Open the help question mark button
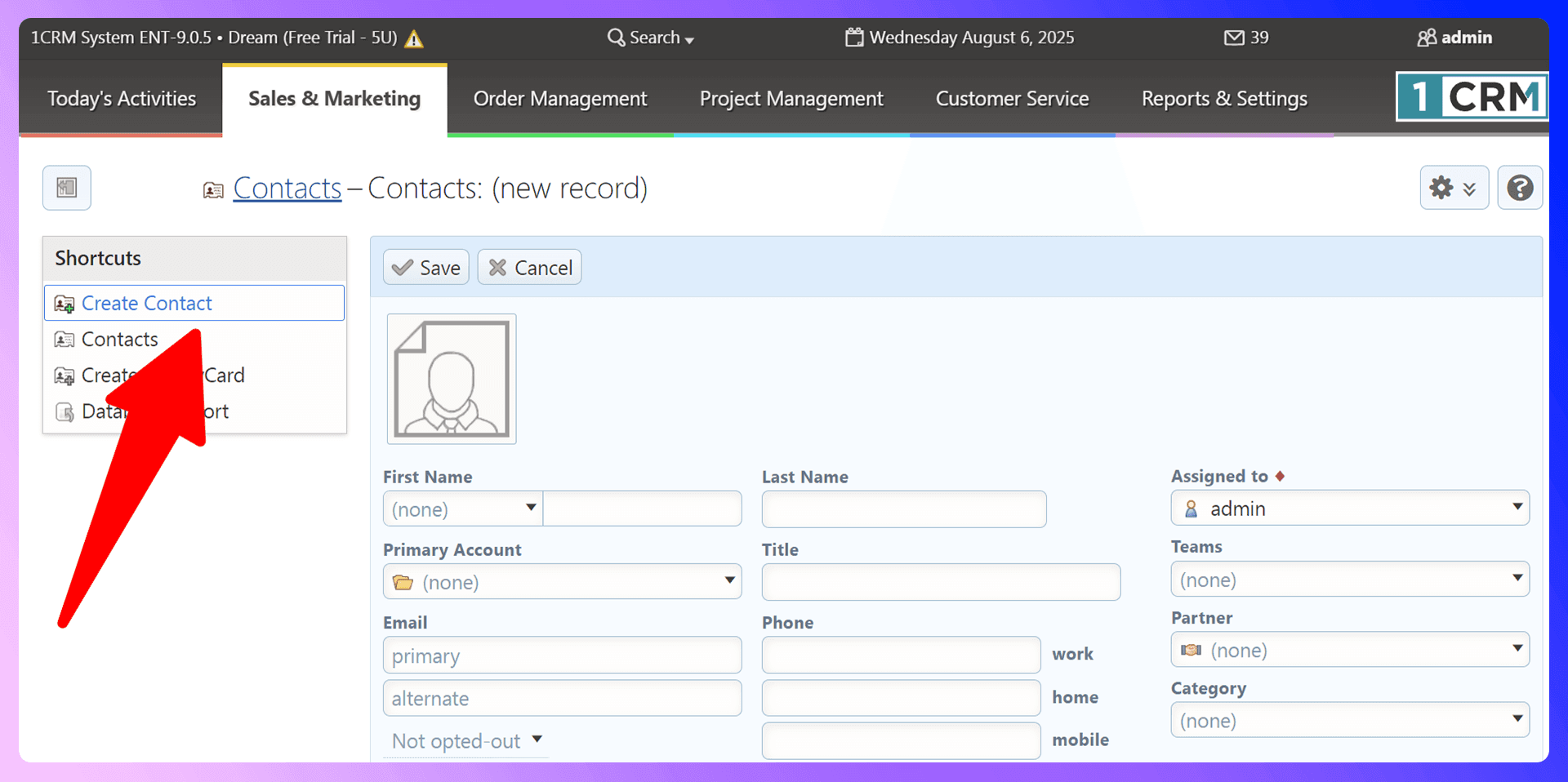Screen dimensions: 1568x782 (1520, 188)
